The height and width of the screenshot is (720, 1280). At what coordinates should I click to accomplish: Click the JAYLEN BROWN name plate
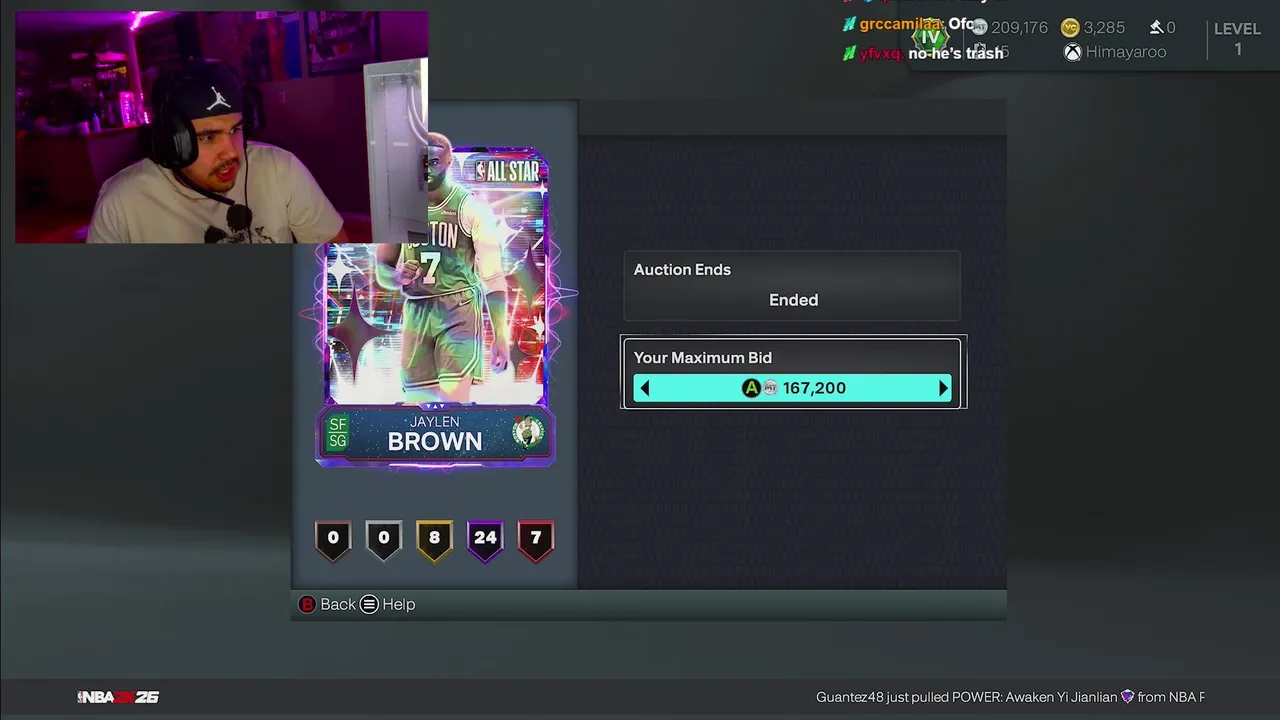point(435,434)
